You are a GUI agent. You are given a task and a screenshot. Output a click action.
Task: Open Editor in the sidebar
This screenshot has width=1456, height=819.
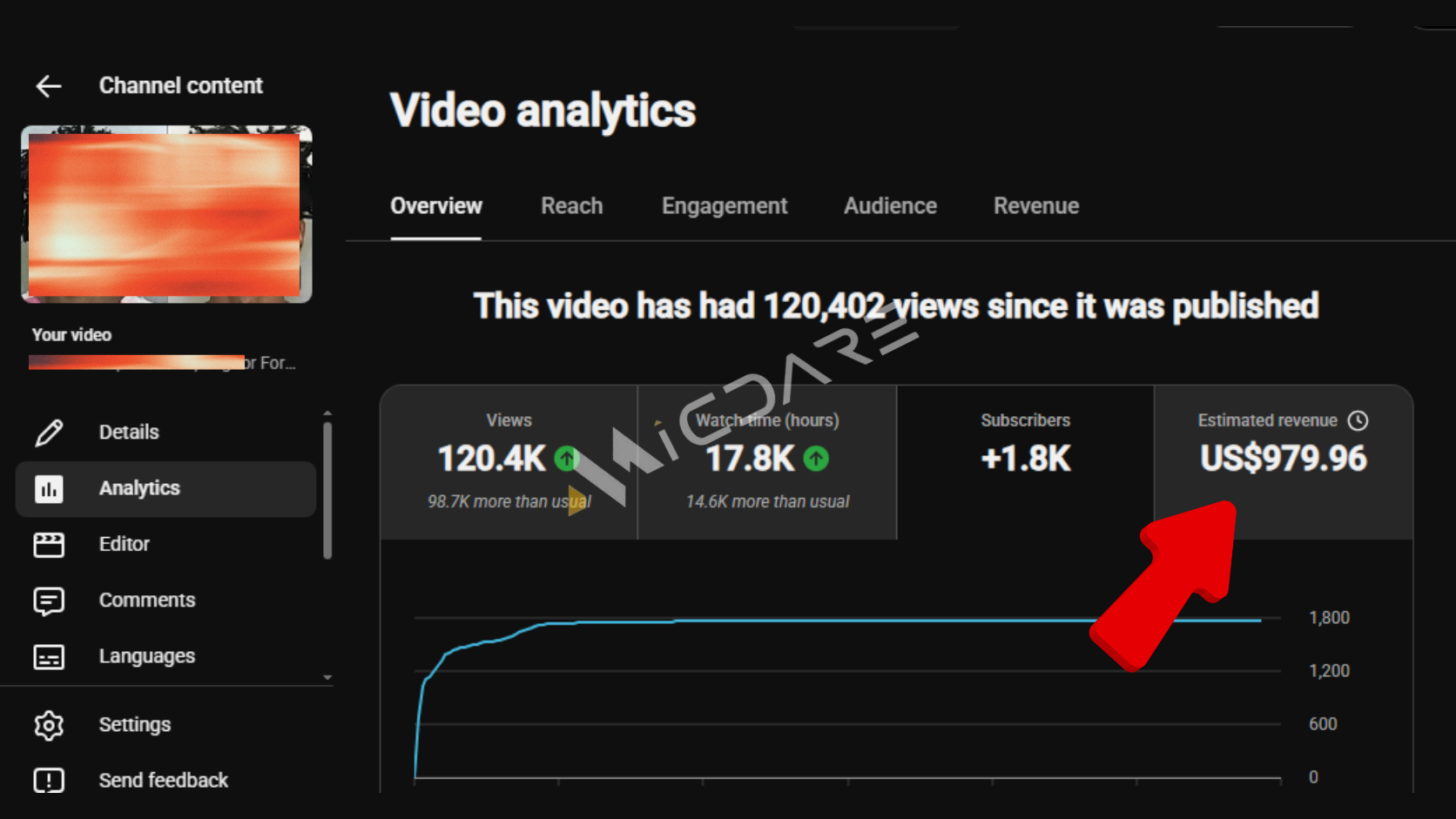click(x=165, y=545)
